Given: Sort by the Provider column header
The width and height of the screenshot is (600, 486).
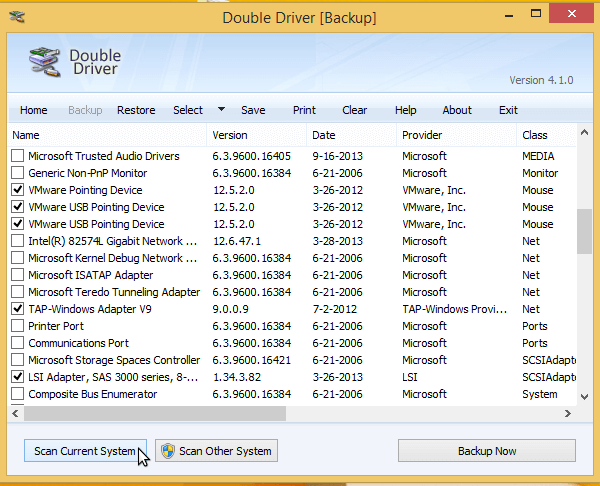Looking at the screenshot, I should pyautogui.click(x=457, y=135).
